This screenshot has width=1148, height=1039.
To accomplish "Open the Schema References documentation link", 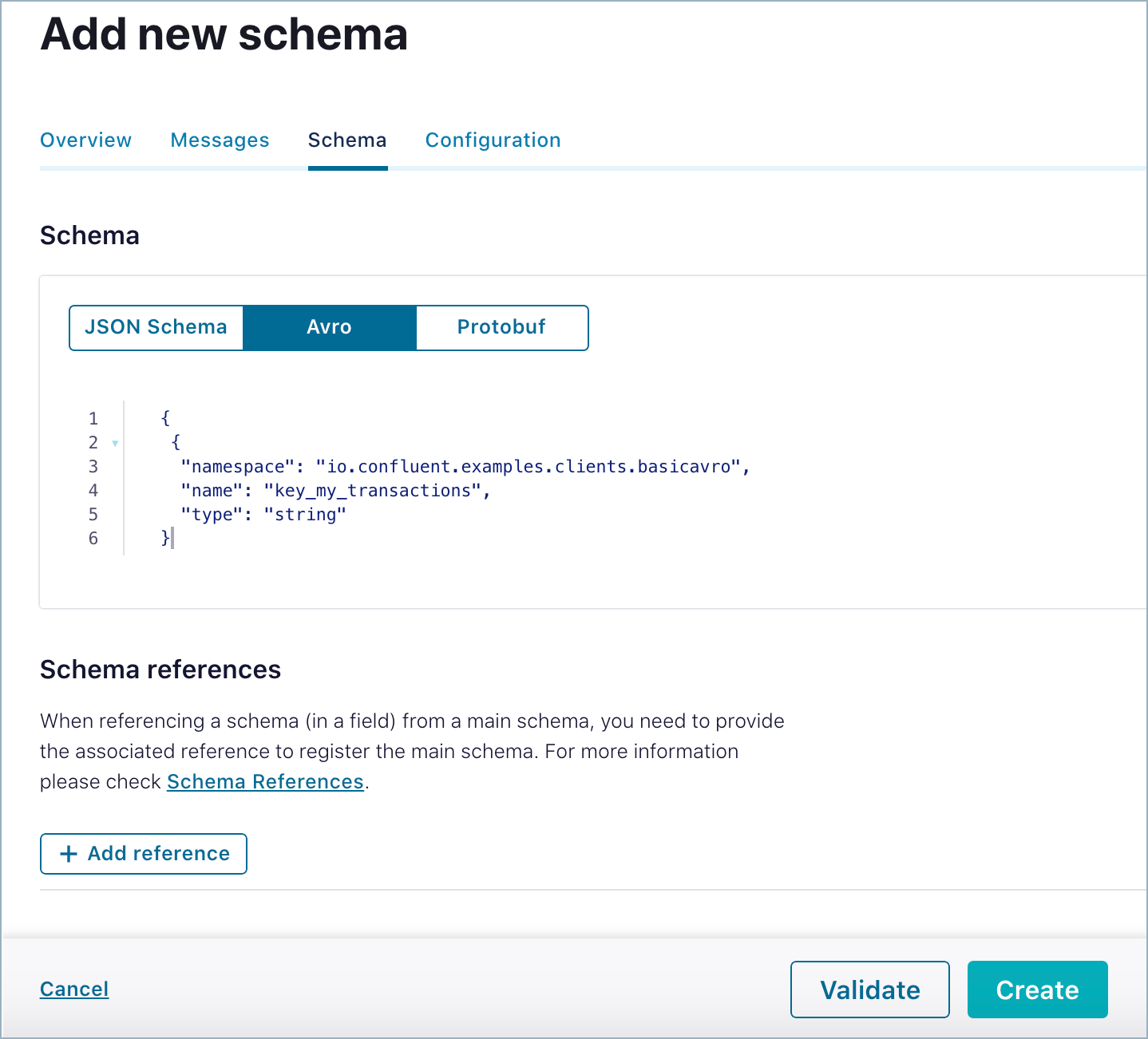I will pyautogui.click(x=265, y=782).
